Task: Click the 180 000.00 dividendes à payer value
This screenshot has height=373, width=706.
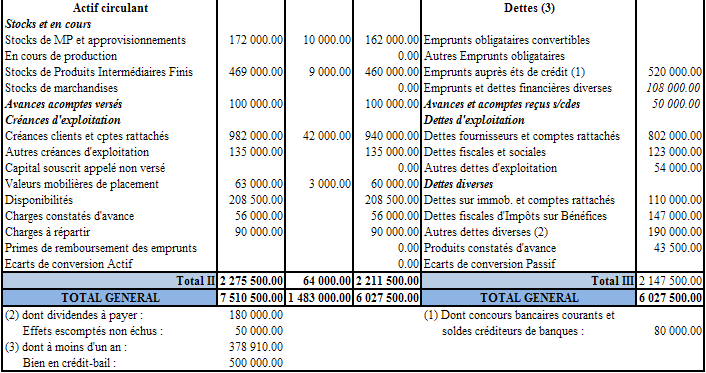Action: [256, 315]
